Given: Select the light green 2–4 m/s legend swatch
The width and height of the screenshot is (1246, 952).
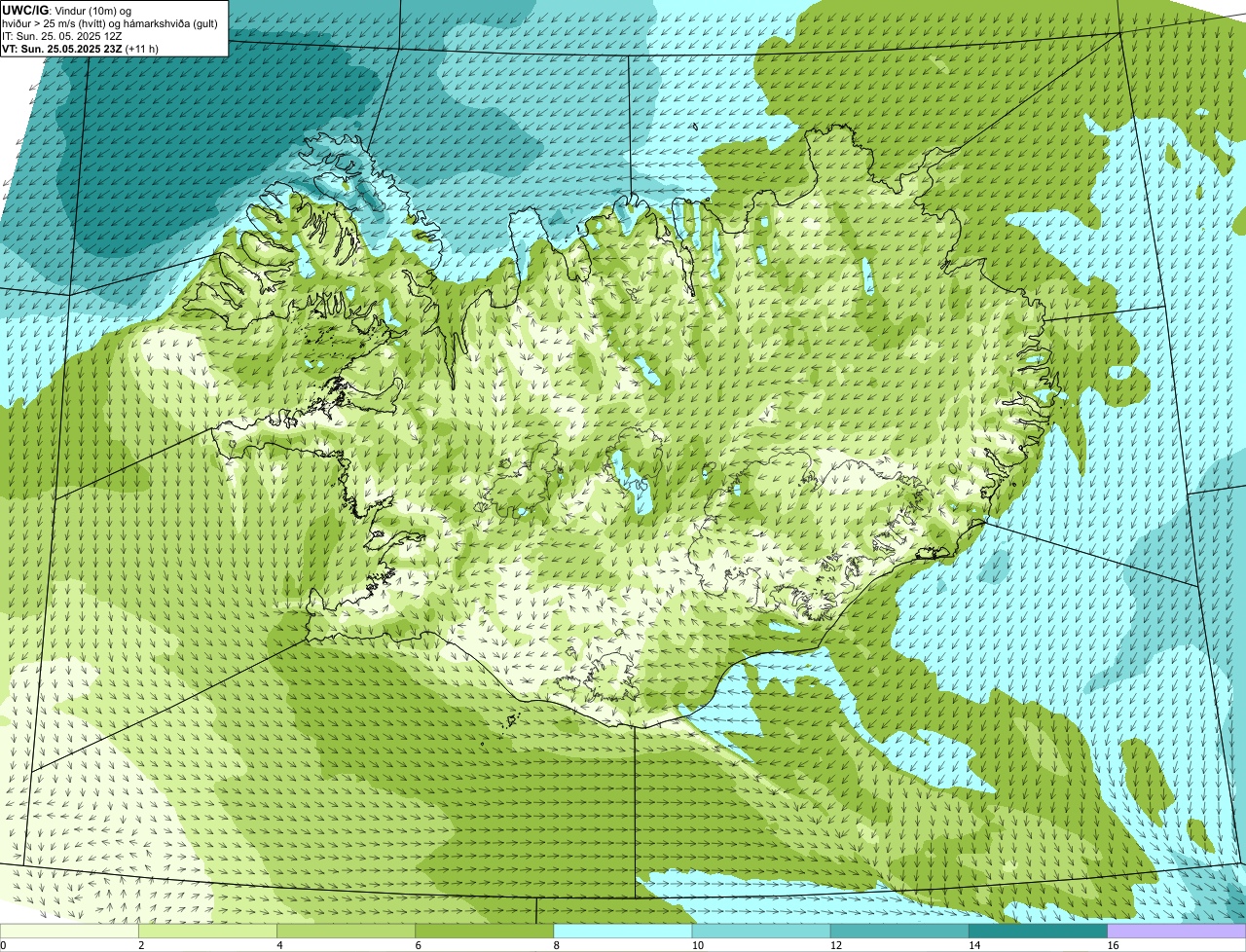Looking at the screenshot, I should coord(207,932).
